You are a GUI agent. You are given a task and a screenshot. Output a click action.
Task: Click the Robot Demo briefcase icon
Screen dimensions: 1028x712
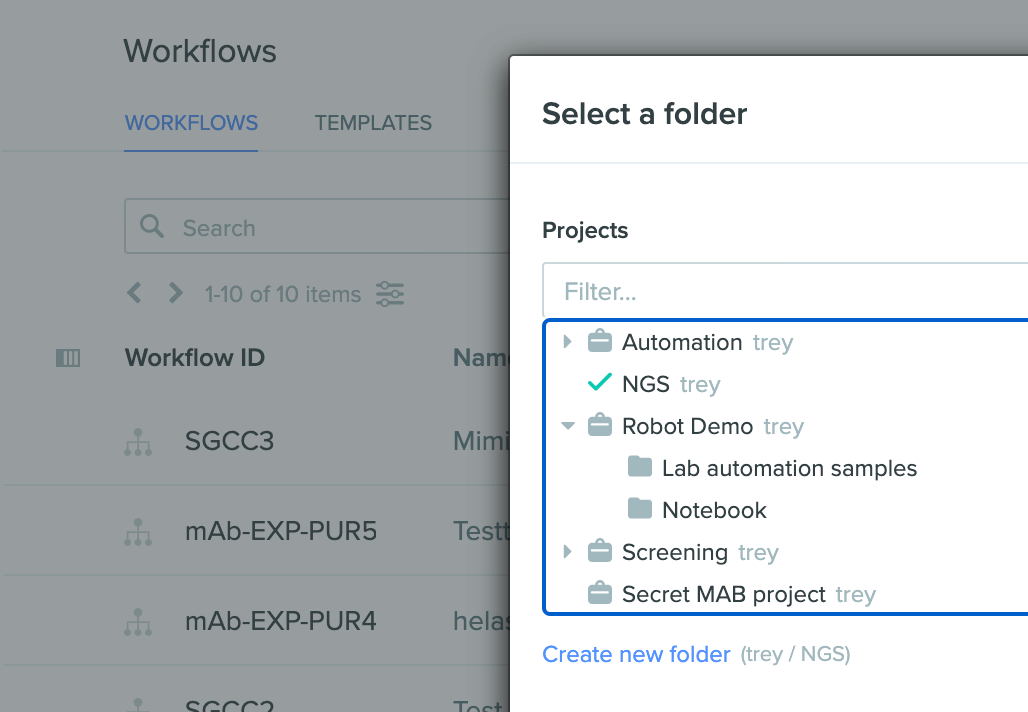600,425
